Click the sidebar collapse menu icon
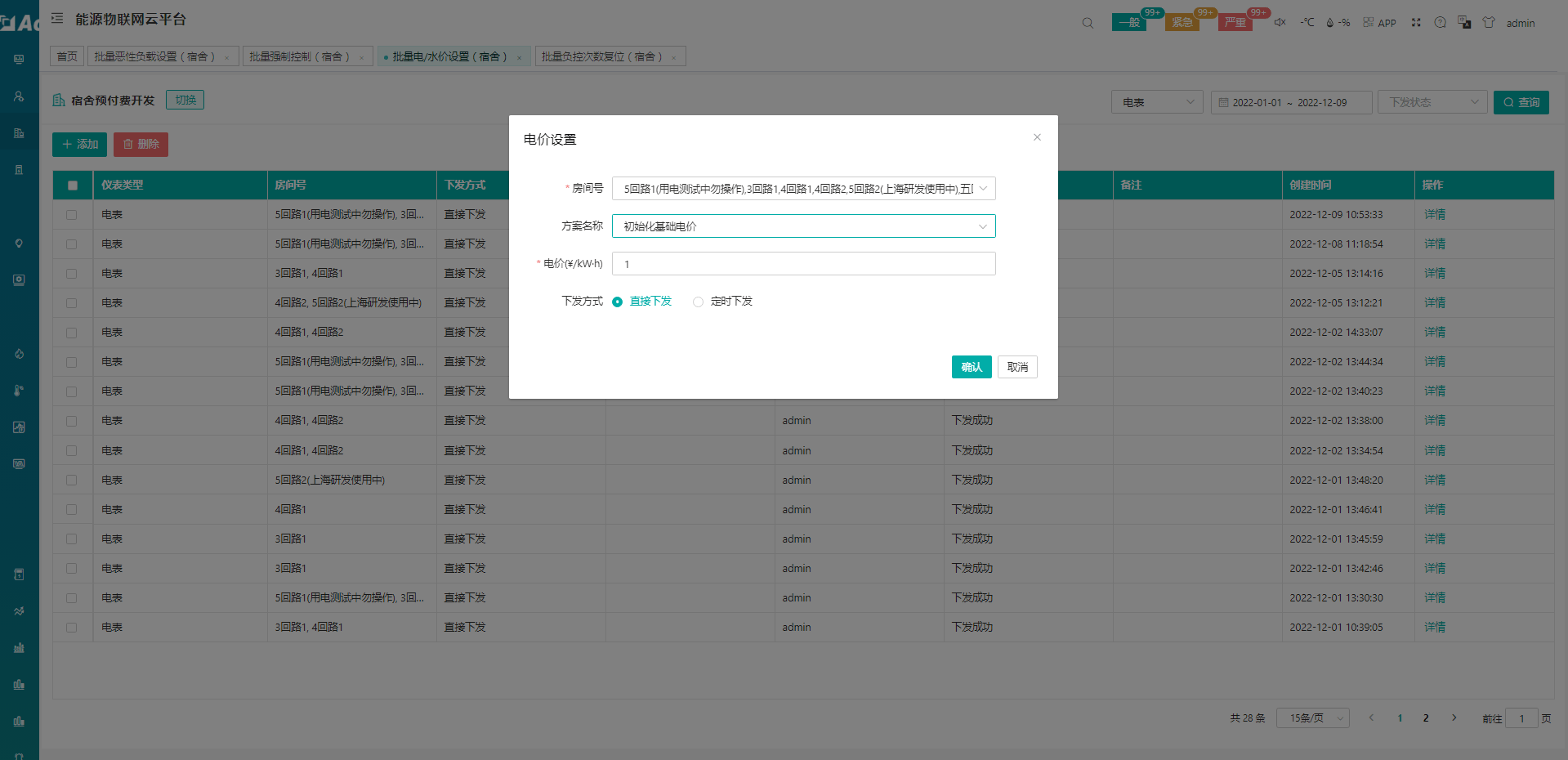Image resolution: width=1568 pixels, height=760 pixels. click(x=57, y=18)
